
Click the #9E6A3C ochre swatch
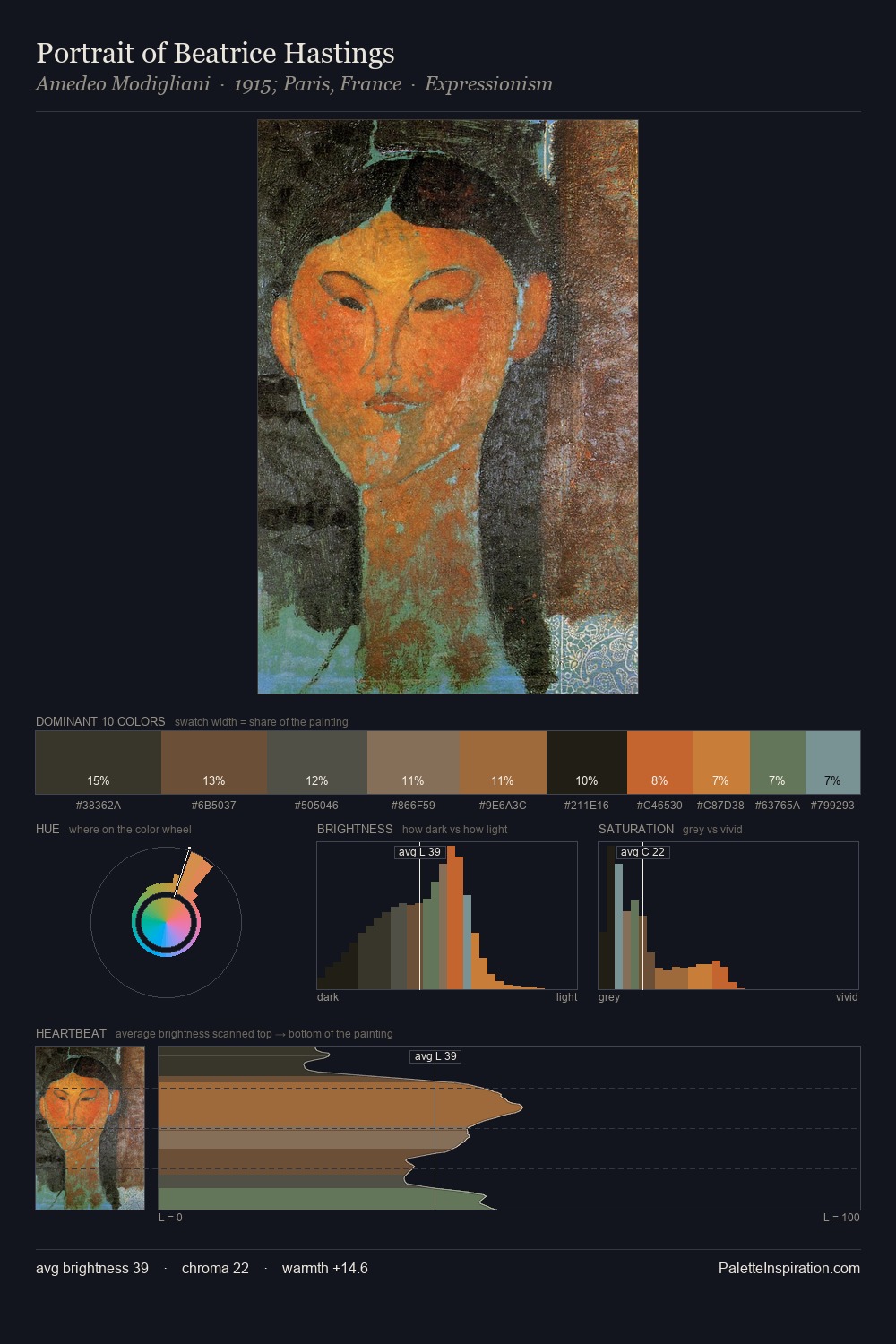(x=503, y=762)
